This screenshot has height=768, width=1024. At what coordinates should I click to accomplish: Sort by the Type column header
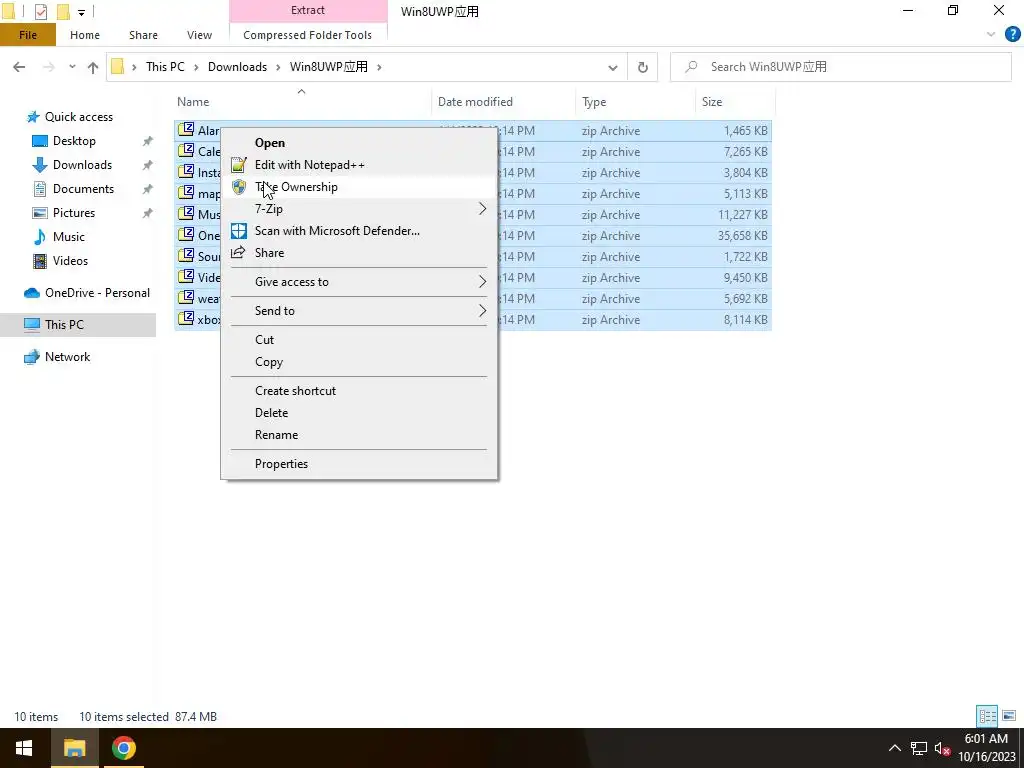[x=594, y=102]
